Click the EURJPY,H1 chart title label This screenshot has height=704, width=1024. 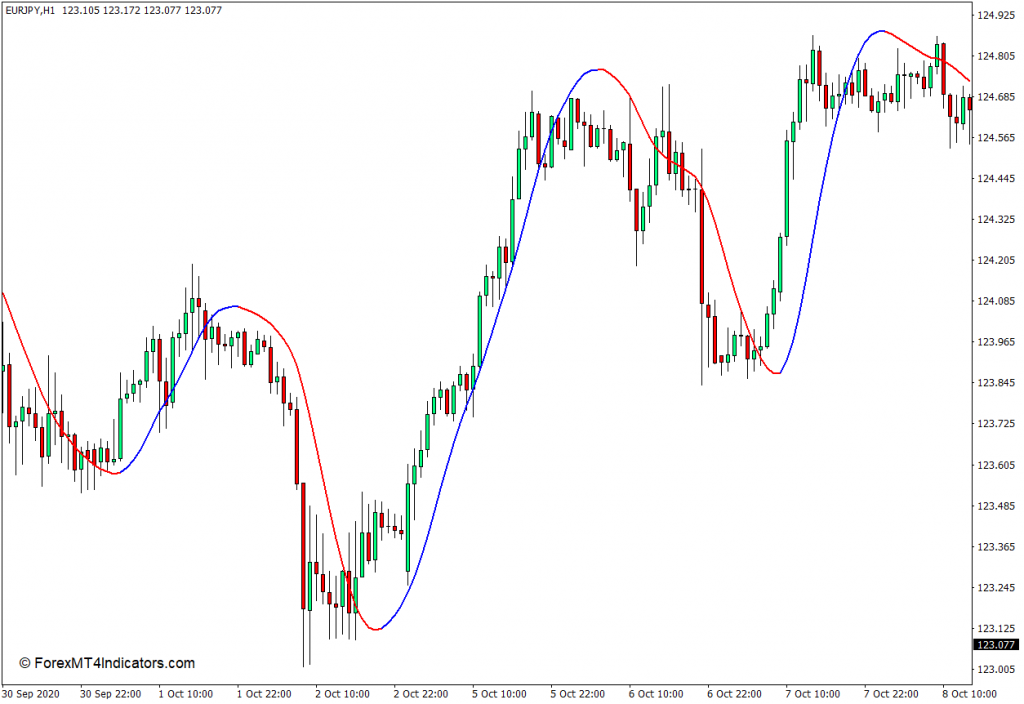coord(31,10)
